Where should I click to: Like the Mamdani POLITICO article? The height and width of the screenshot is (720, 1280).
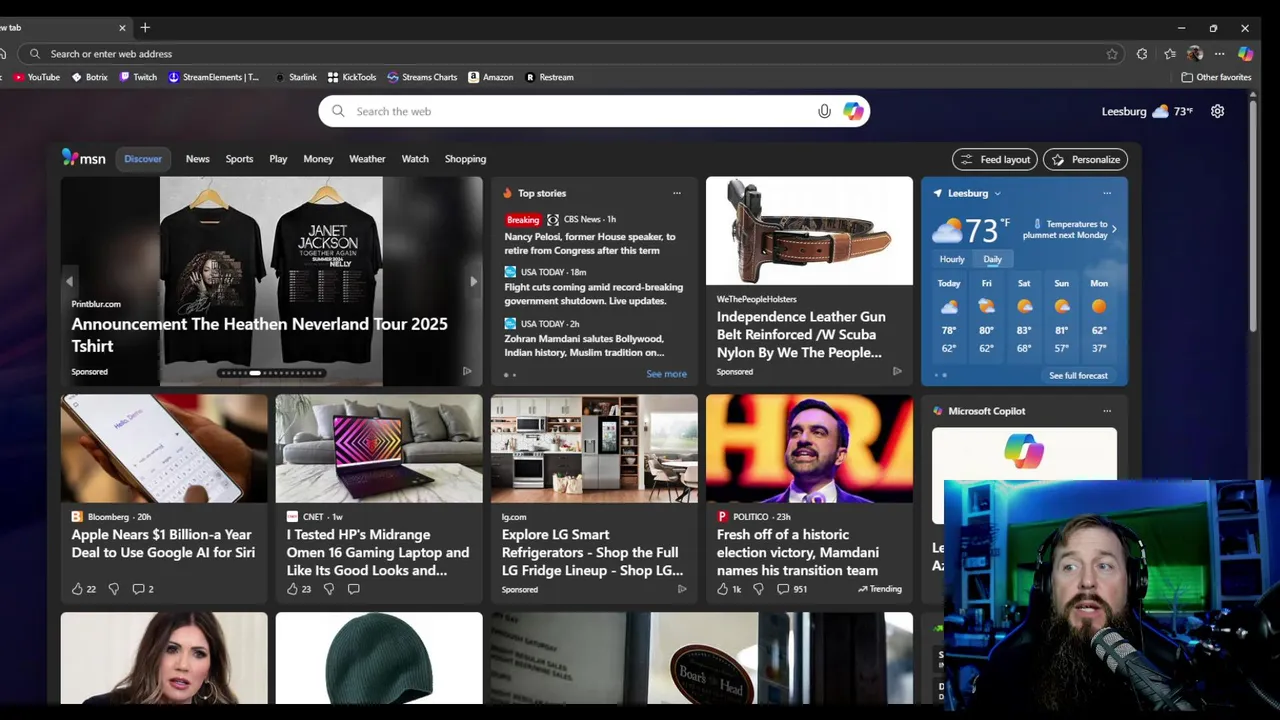coord(723,589)
